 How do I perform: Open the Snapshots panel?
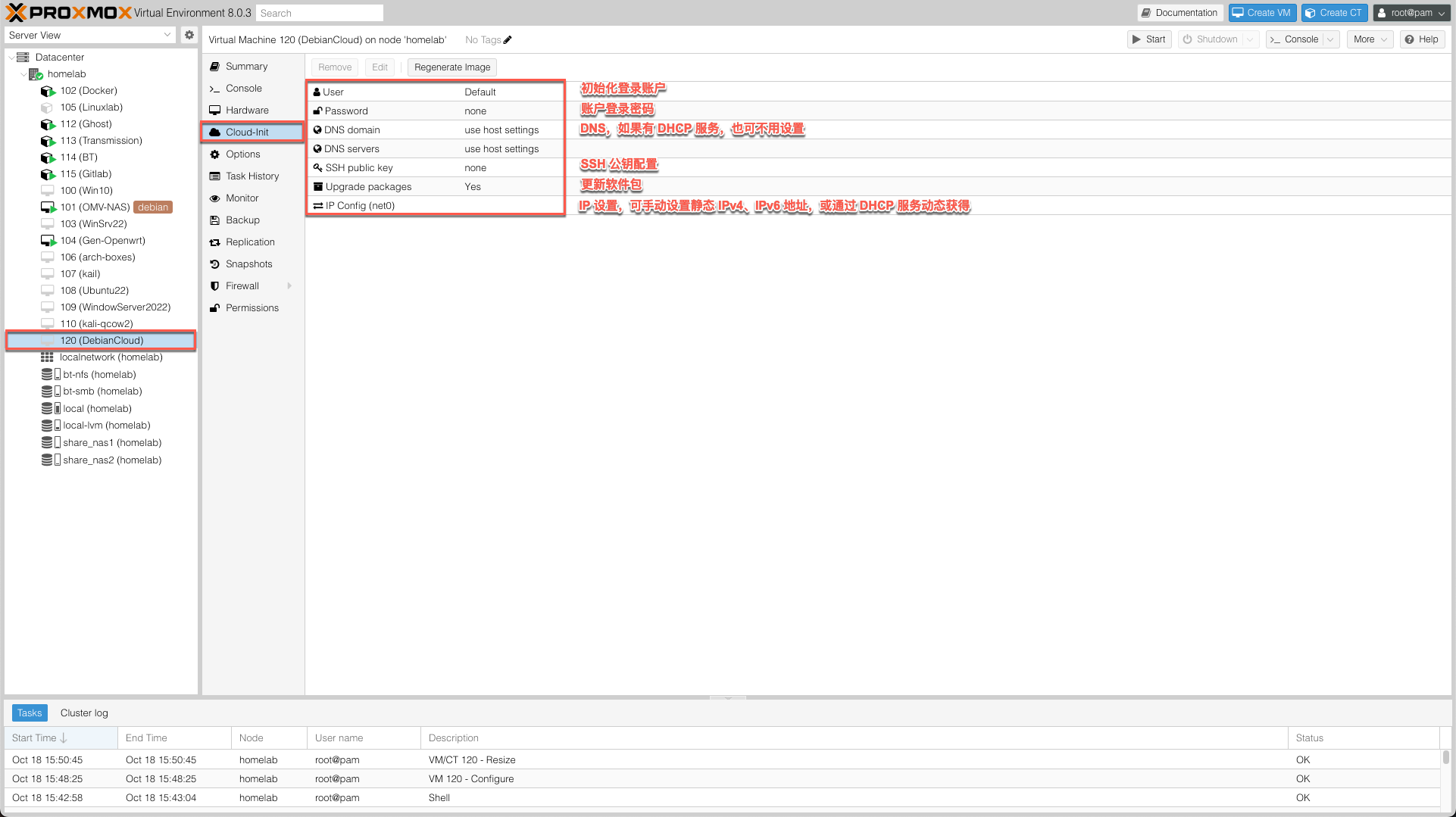click(248, 263)
